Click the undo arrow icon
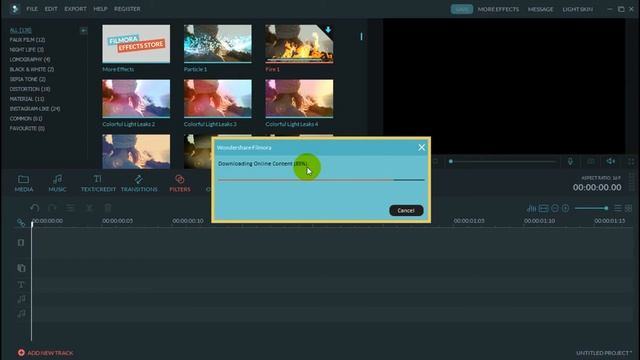The image size is (640, 360). pos(35,208)
